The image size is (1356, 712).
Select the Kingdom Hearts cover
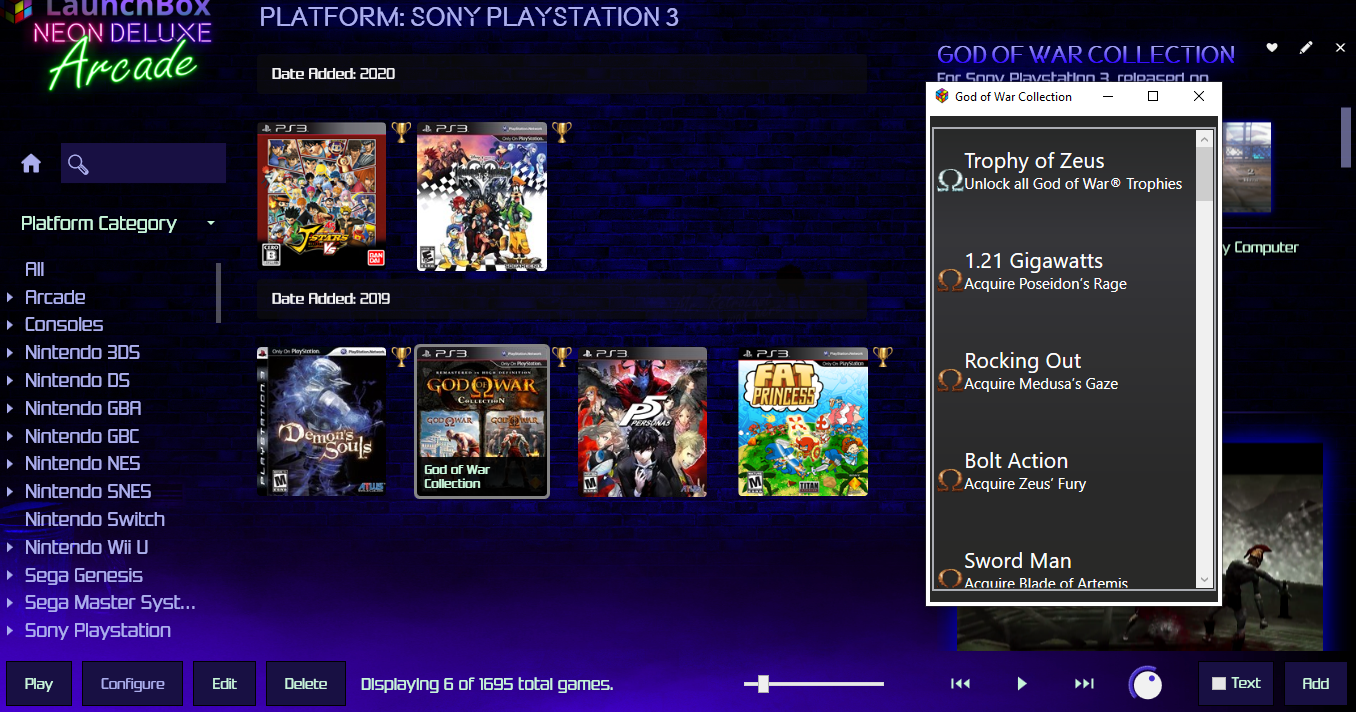pos(482,196)
